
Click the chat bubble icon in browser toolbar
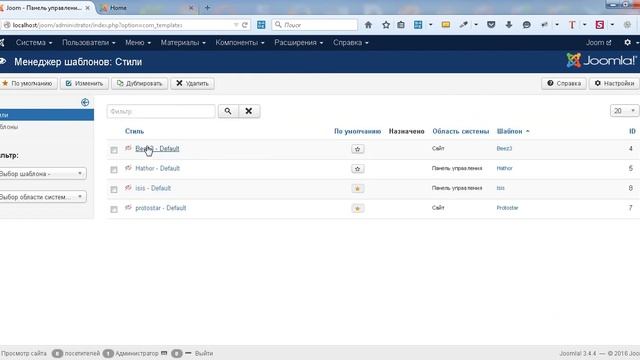pyautogui.click(x=527, y=25)
